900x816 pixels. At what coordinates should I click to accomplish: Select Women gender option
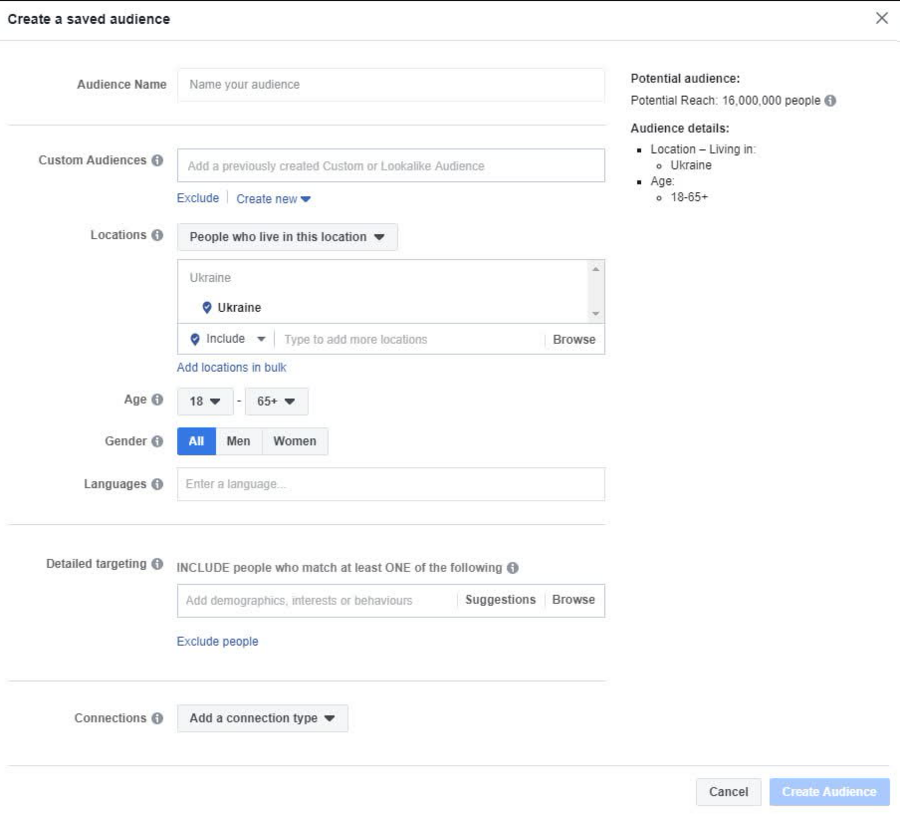pos(295,442)
